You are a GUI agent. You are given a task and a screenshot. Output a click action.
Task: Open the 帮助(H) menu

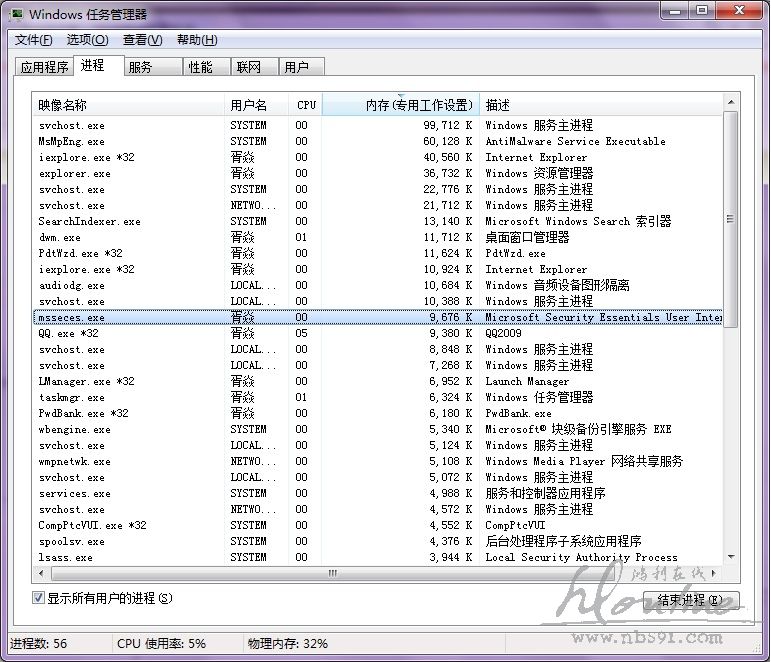click(196, 40)
